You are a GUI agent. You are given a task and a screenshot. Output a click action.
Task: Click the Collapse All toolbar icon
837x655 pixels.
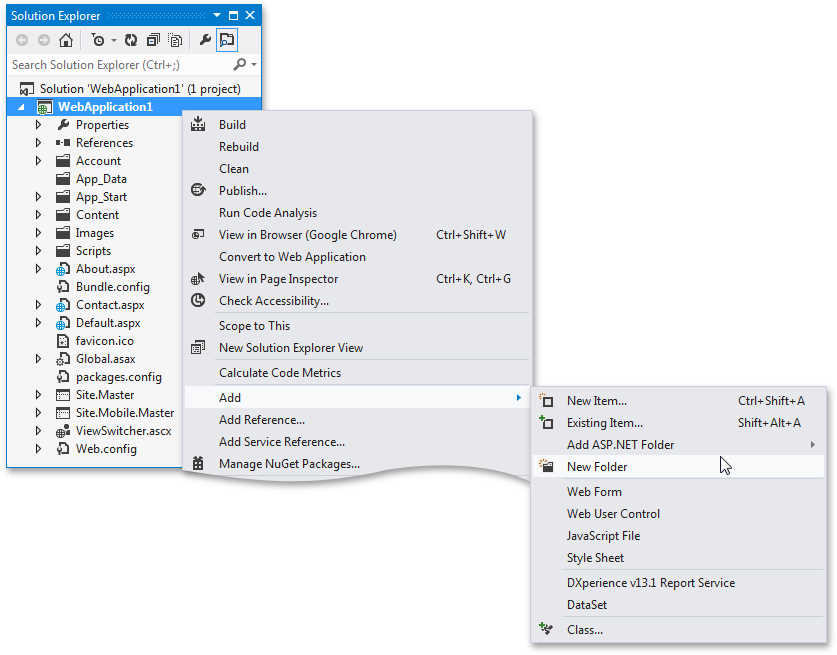[x=153, y=41]
